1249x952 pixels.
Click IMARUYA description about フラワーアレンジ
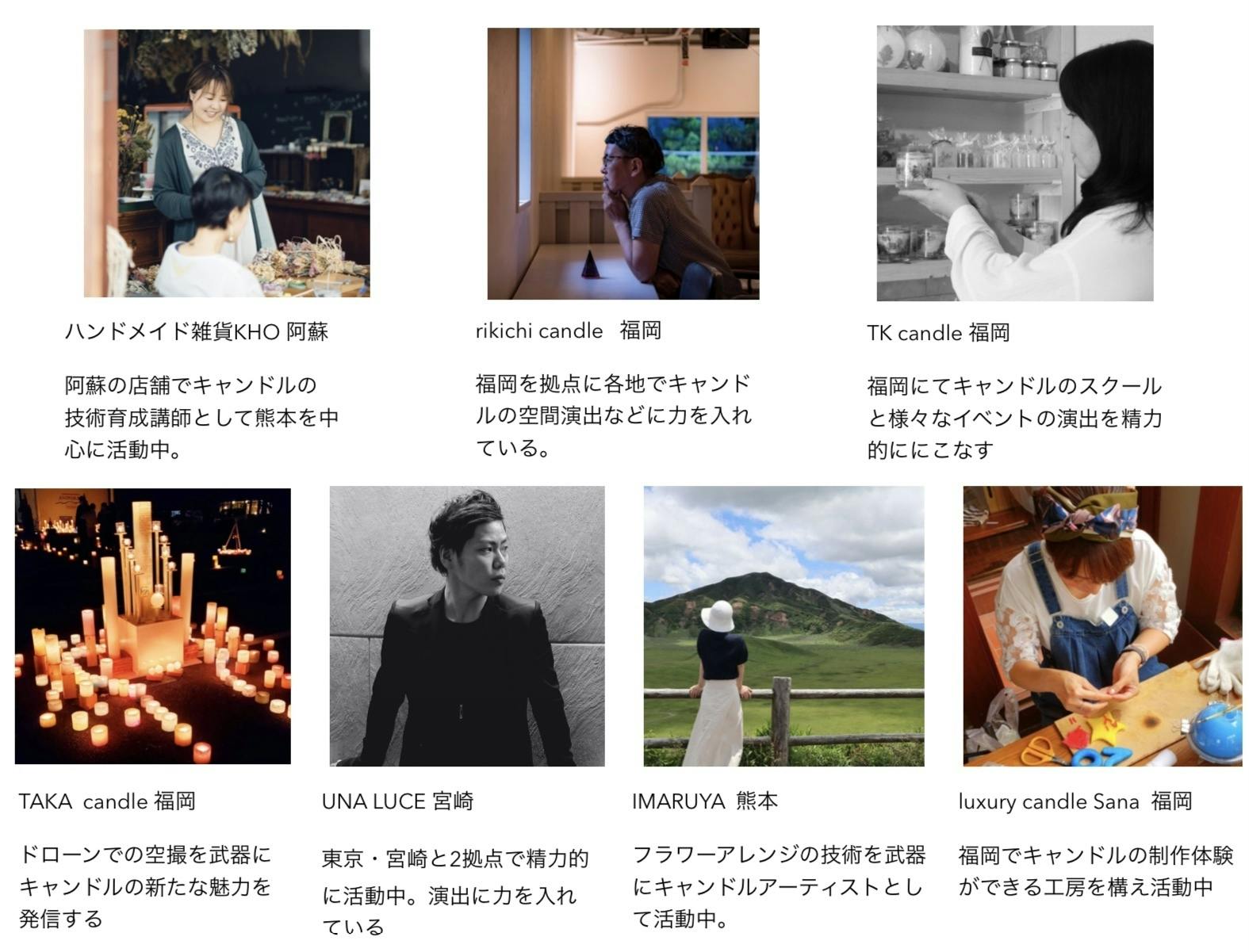pos(779,887)
